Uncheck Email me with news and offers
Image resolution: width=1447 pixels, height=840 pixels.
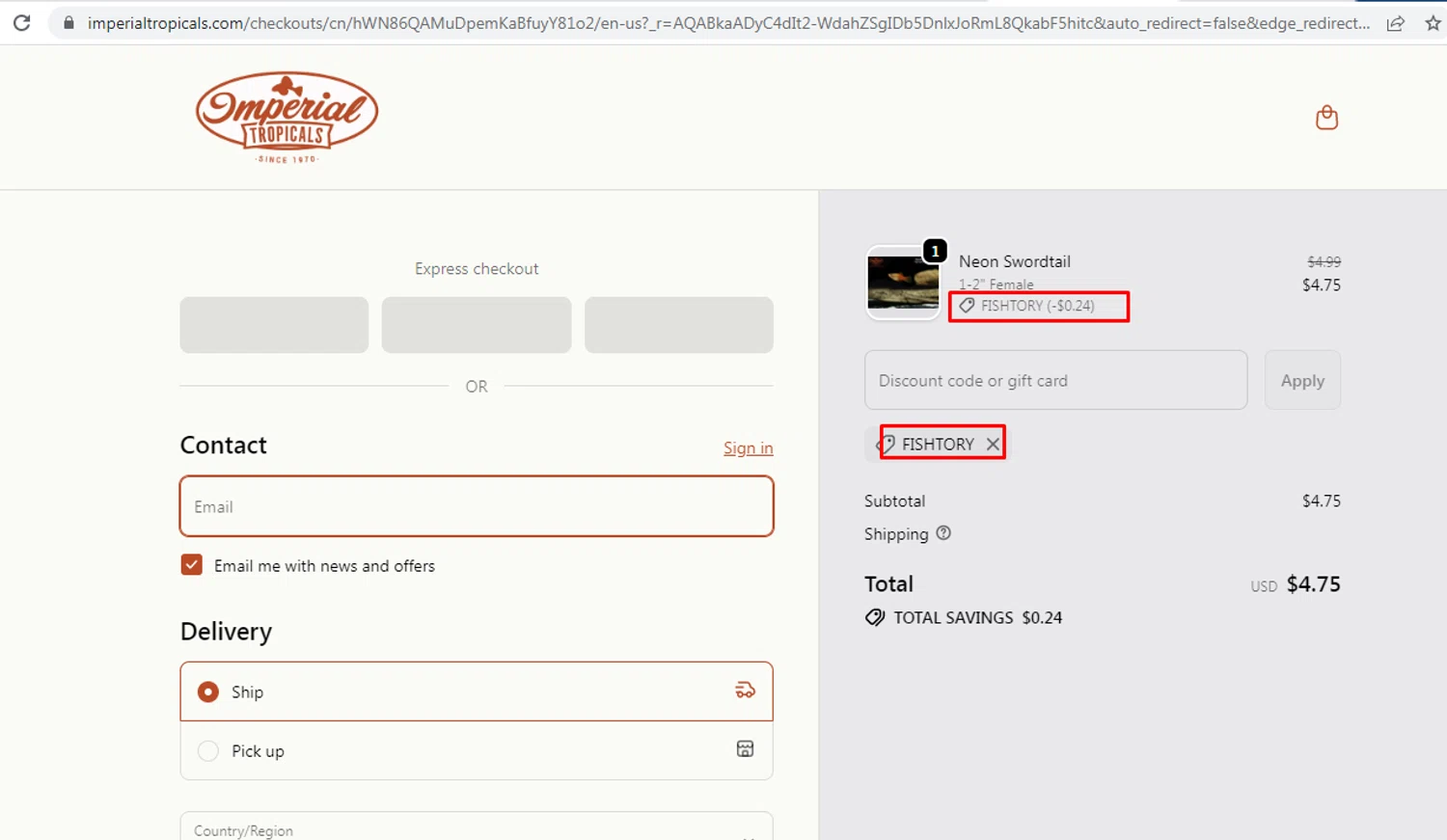click(192, 565)
